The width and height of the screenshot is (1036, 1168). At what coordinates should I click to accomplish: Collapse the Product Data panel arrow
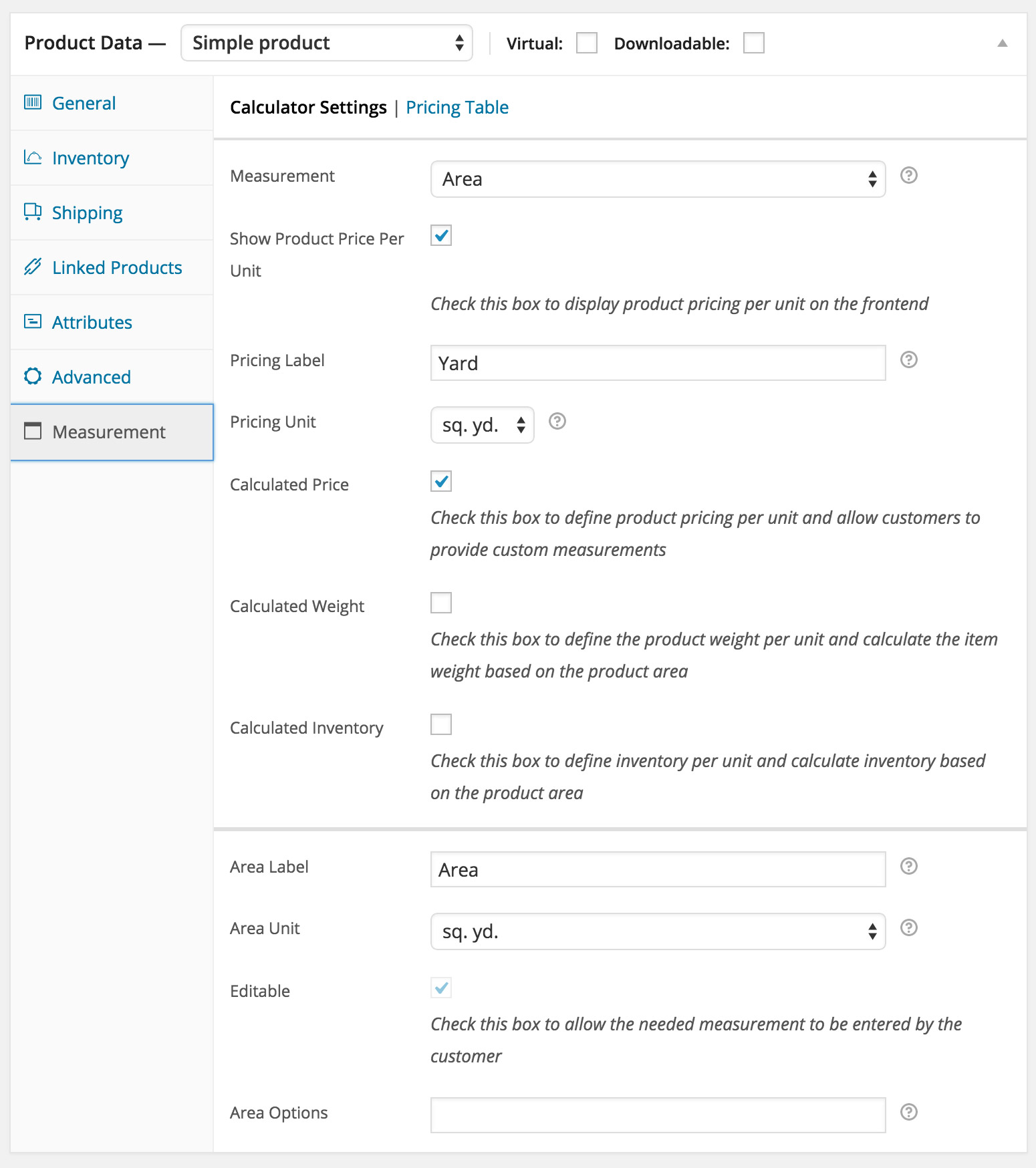click(x=1002, y=43)
